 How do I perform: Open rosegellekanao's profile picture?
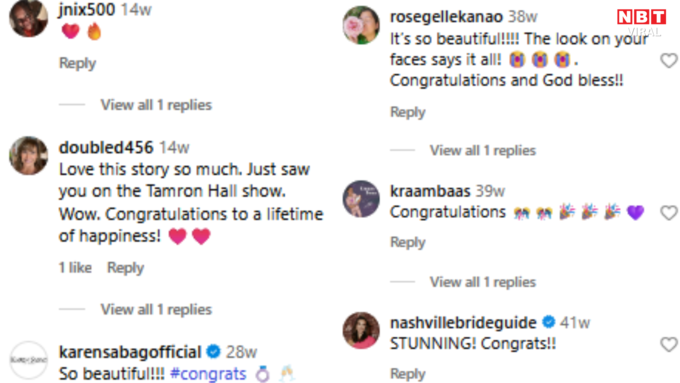tap(361, 25)
